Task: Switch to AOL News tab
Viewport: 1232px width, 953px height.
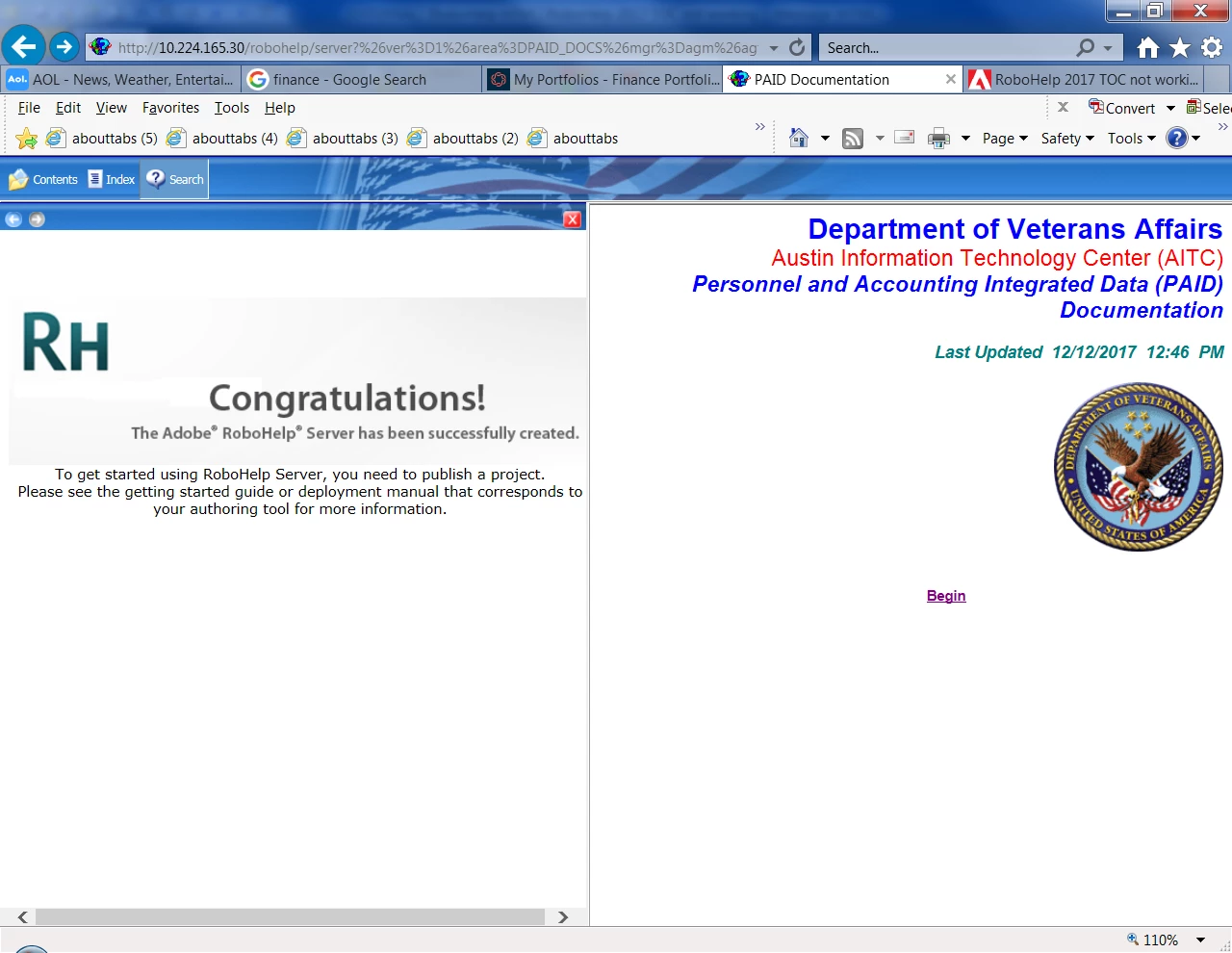Action: 121,79
